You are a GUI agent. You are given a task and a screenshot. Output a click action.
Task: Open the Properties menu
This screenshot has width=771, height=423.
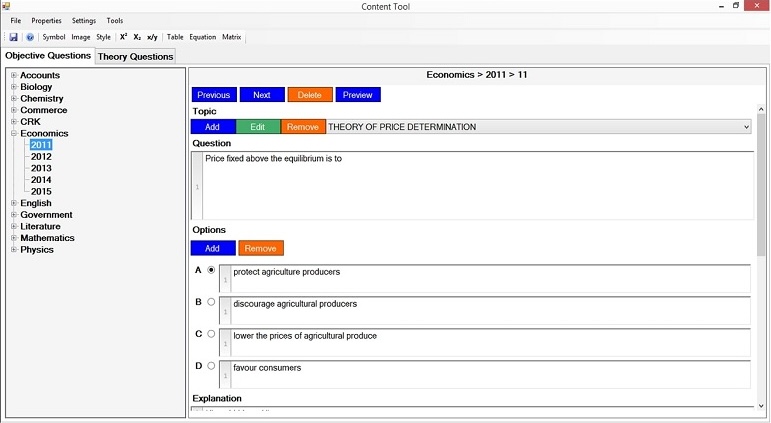pos(46,21)
